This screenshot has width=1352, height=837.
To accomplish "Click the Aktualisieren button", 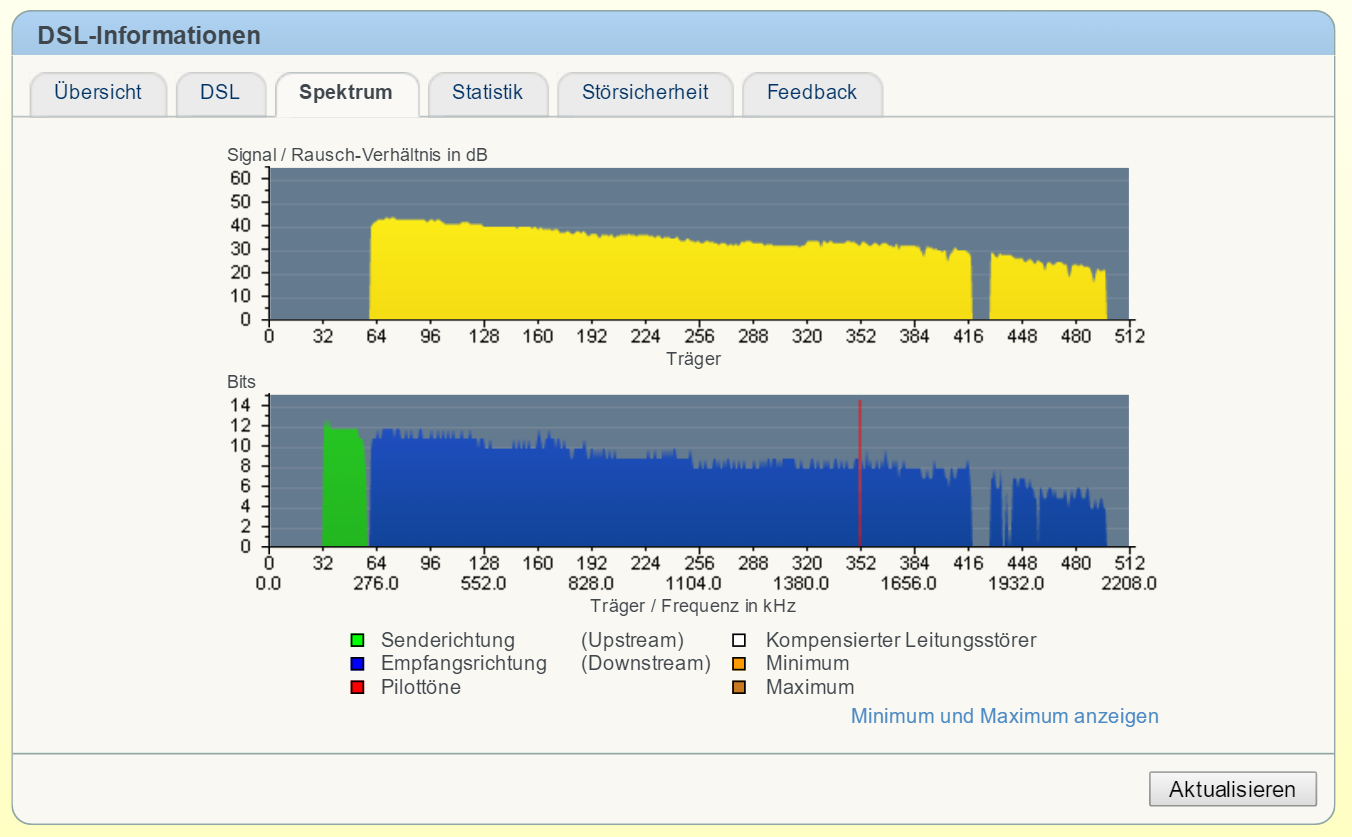I will (1232, 789).
